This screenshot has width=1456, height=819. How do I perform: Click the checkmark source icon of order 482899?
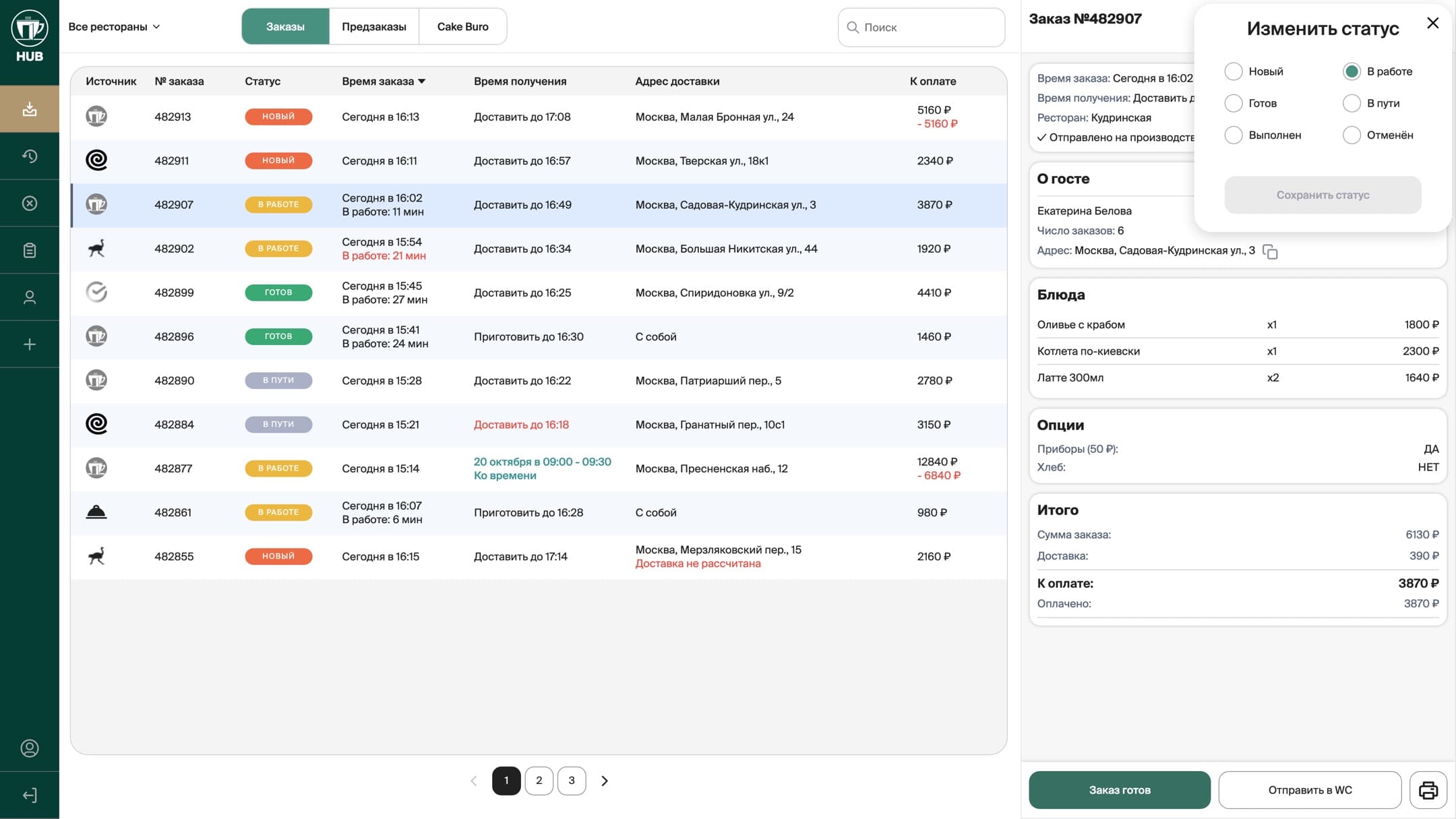click(96, 292)
